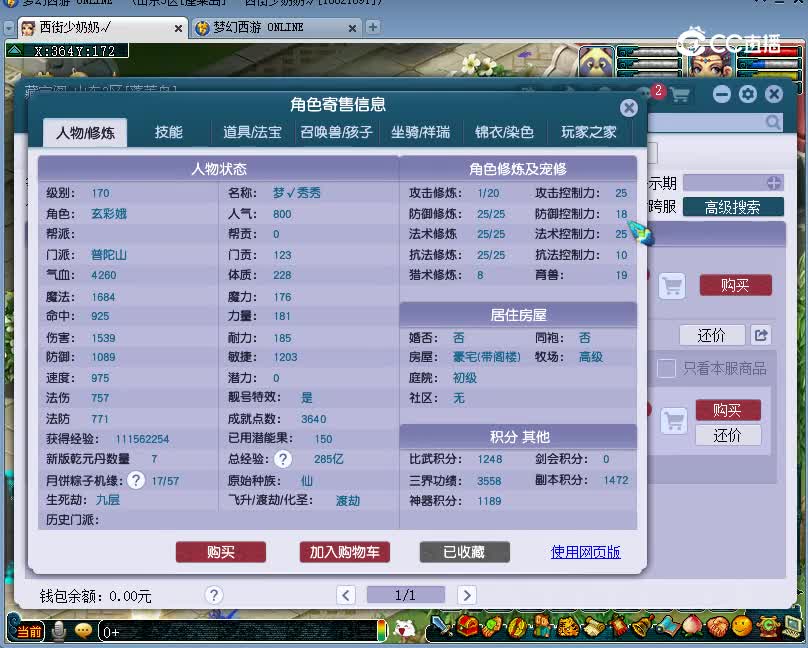Switch to 锦衣/染色 tab

click(x=504, y=132)
